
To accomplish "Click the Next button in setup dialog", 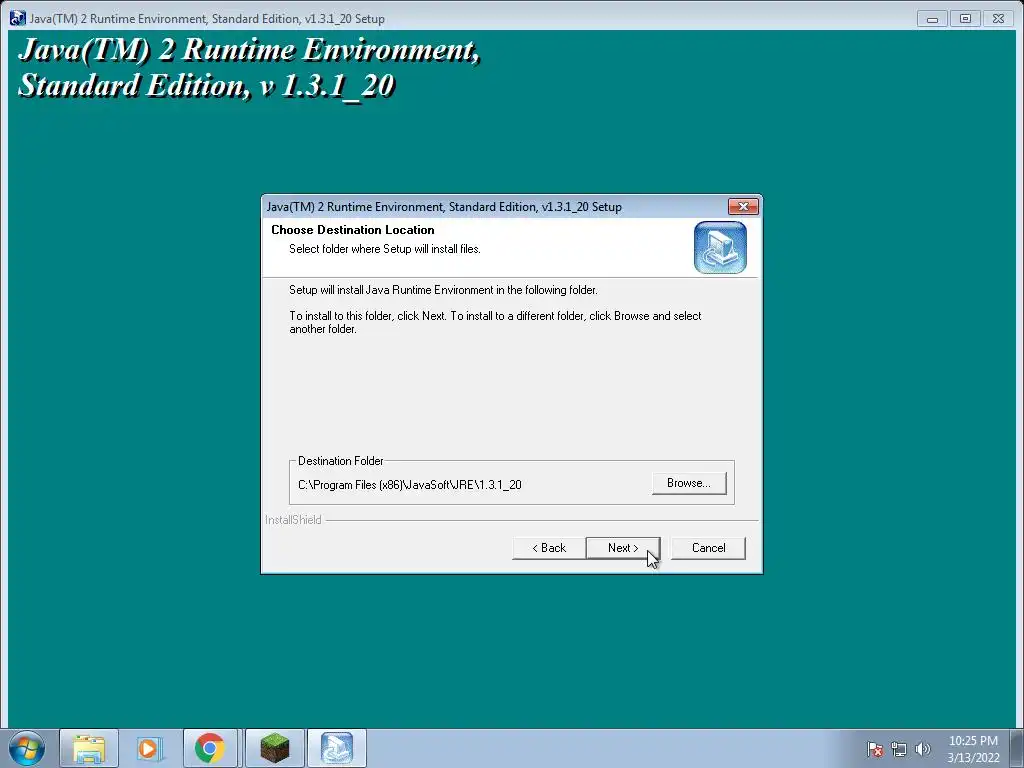I will (623, 548).
